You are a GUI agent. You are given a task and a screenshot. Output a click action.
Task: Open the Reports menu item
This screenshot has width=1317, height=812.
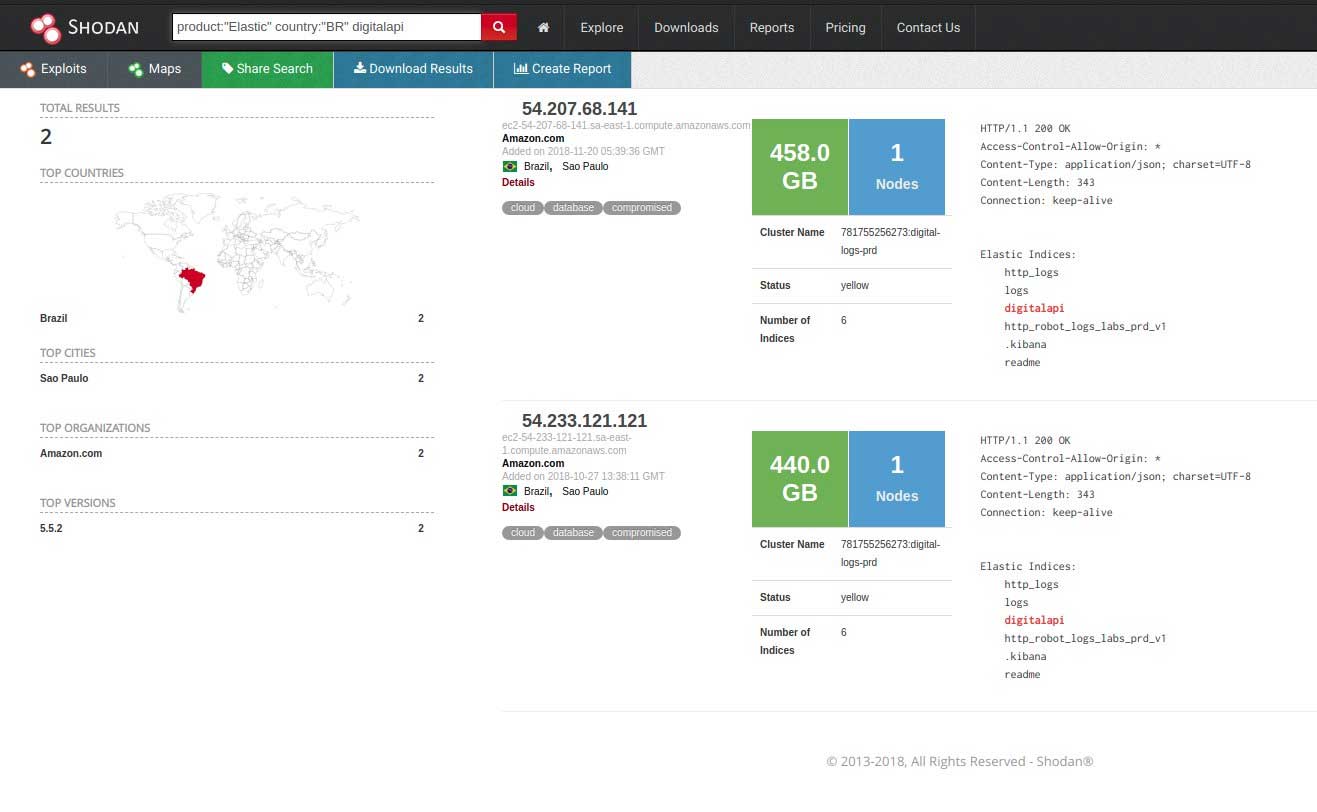pyautogui.click(x=771, y=28)
